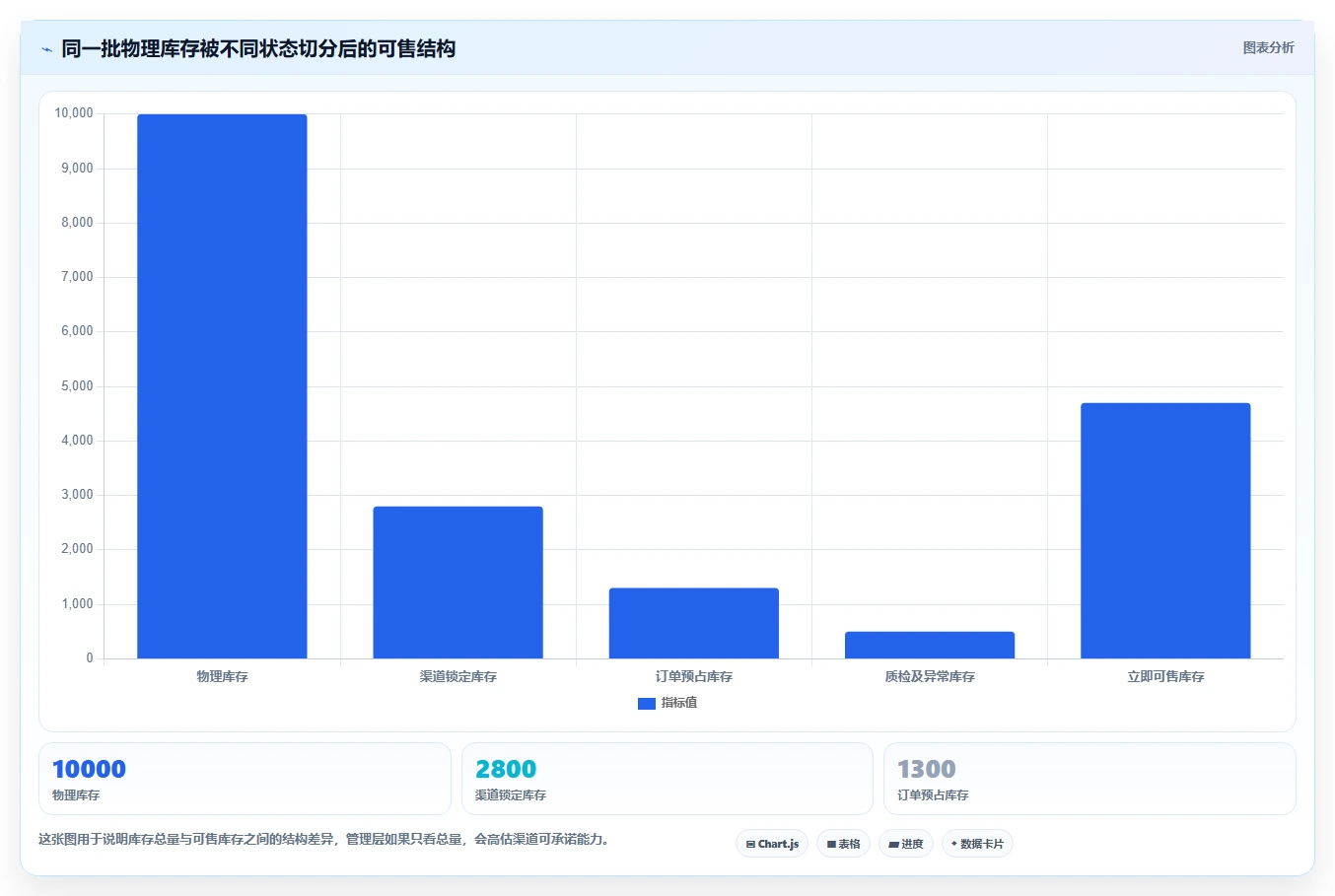Click the 7,000 y-axis tick label
The image size is (1335, 896).
[77, 277]
